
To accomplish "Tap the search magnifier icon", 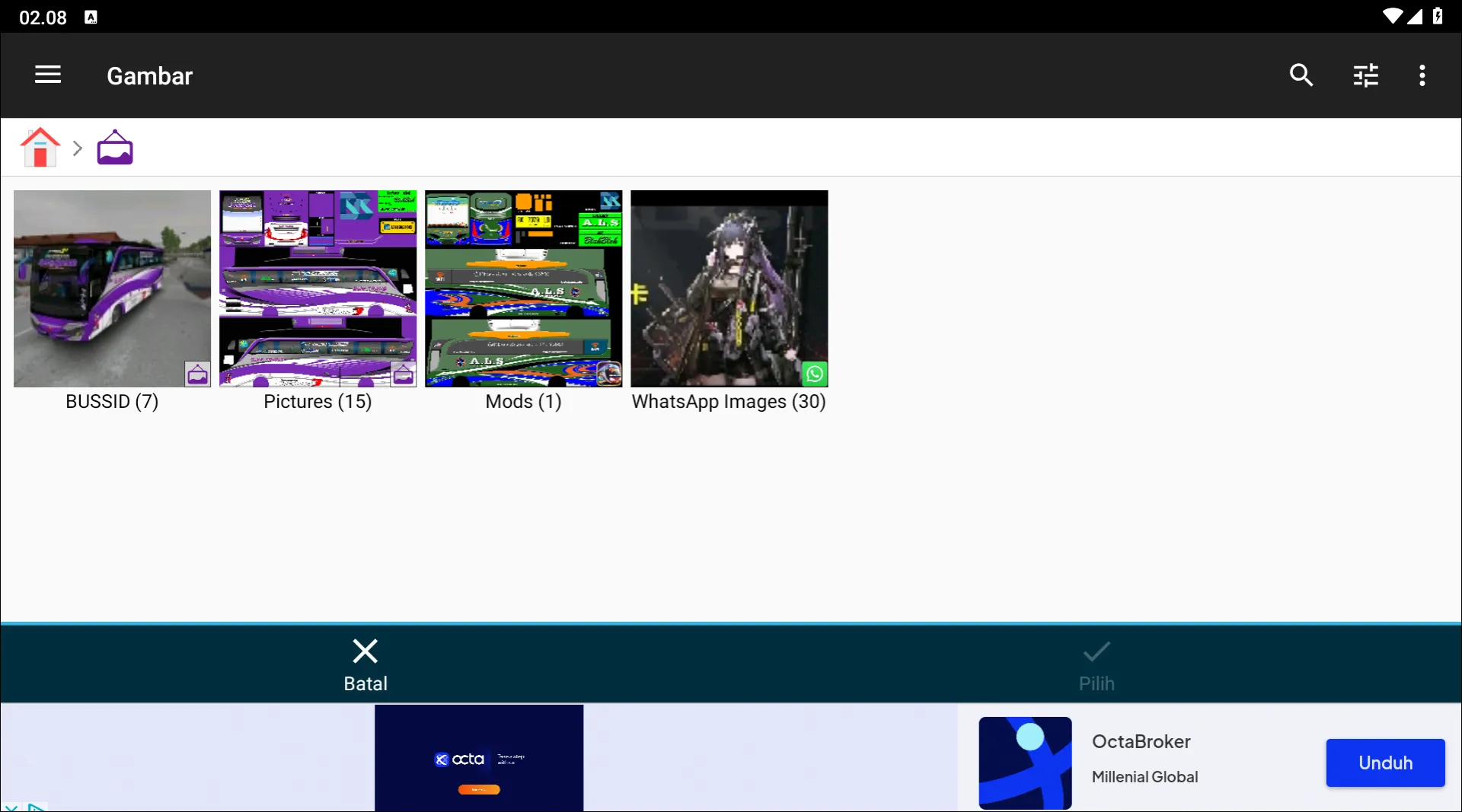I will [1301, 75].
